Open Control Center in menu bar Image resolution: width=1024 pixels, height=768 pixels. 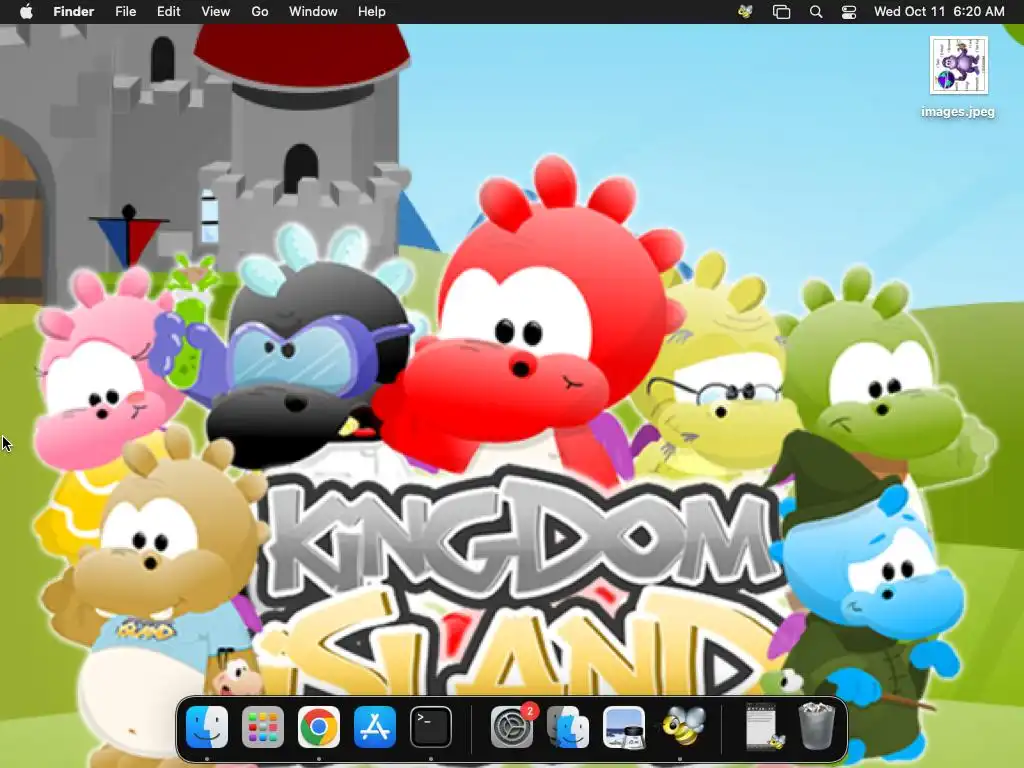tap(849, 12)
